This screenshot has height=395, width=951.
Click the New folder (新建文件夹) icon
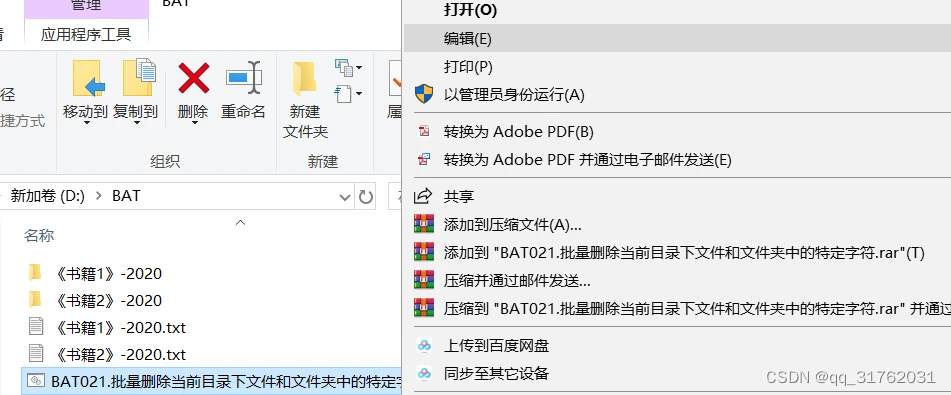coord(304,79)
